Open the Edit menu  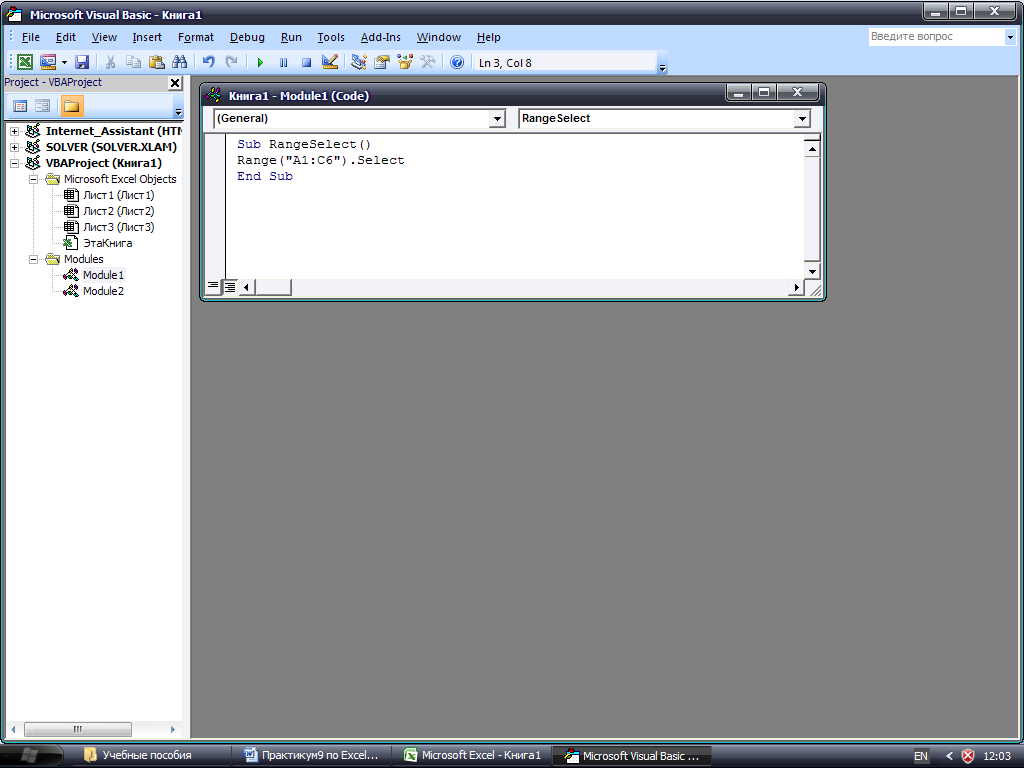(x=65, y=37)
